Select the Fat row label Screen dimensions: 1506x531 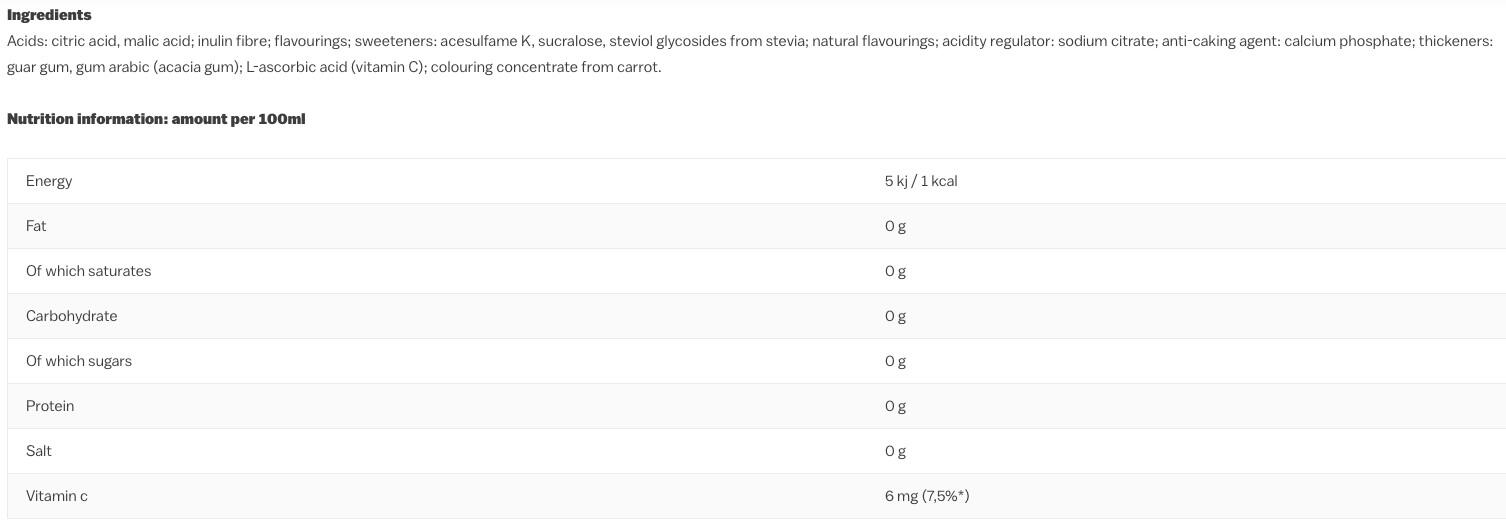36,226
